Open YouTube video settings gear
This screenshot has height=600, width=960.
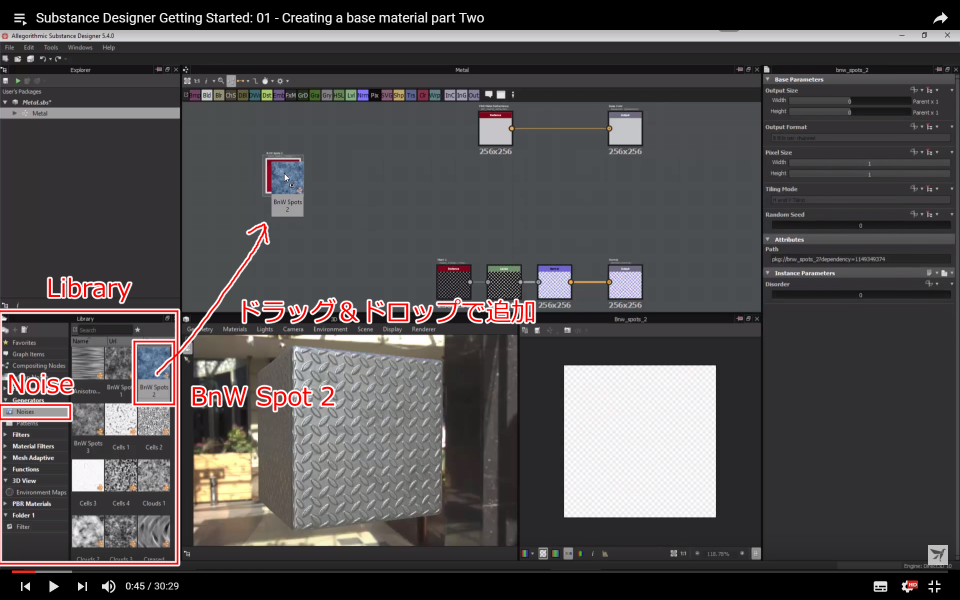(x=909, y=586)
